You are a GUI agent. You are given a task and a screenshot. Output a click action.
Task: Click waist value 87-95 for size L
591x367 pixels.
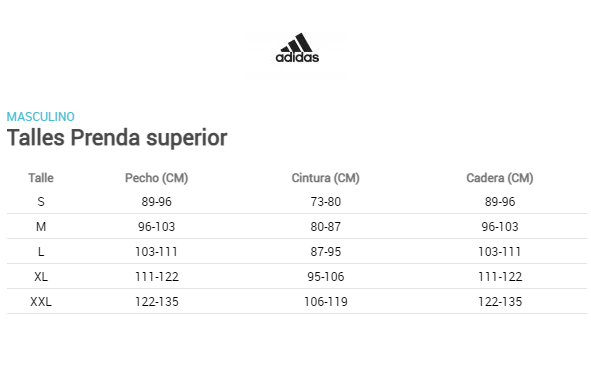tap(326, 252)
